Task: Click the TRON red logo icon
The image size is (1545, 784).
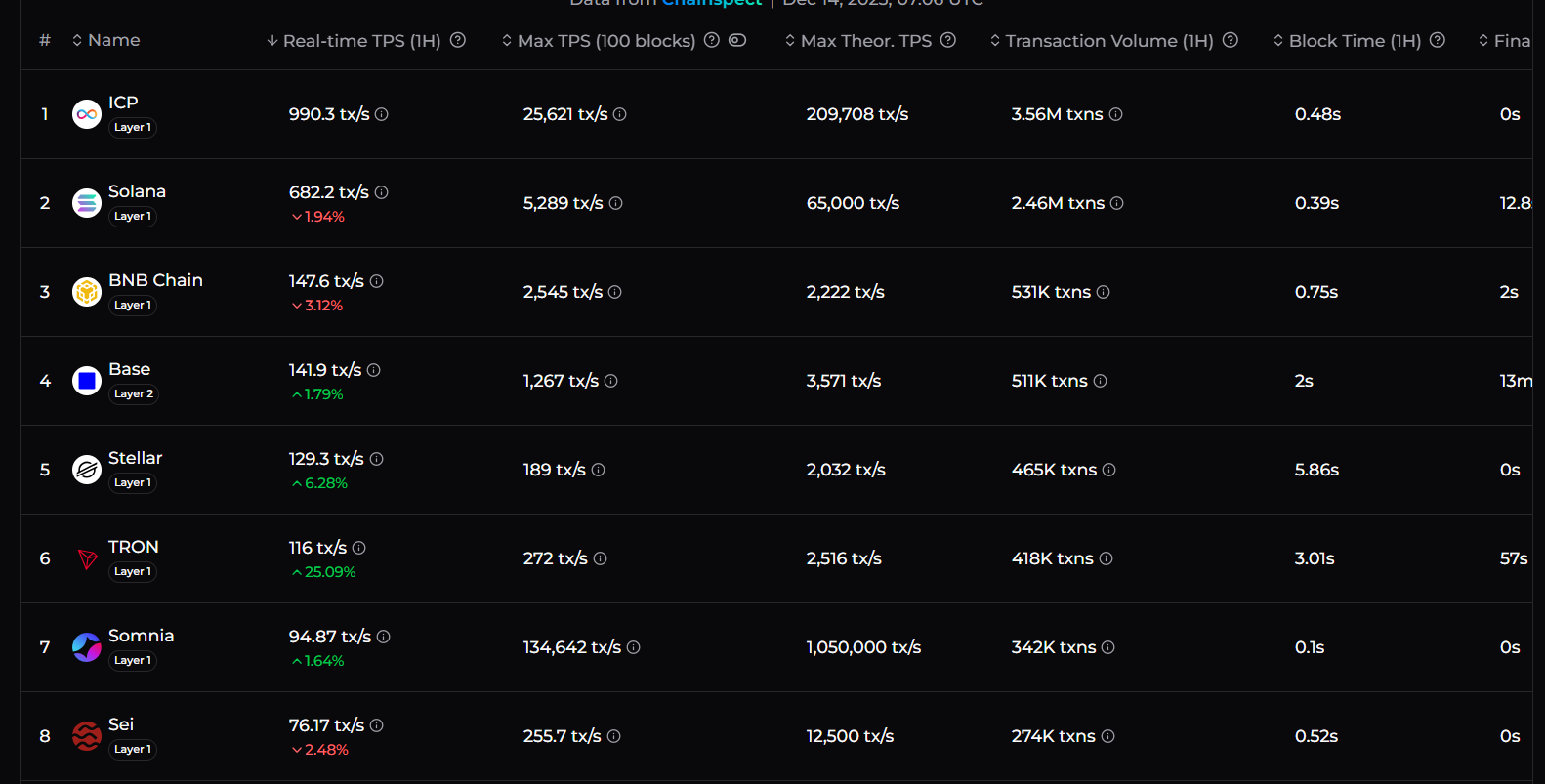Action: (87, 558)
